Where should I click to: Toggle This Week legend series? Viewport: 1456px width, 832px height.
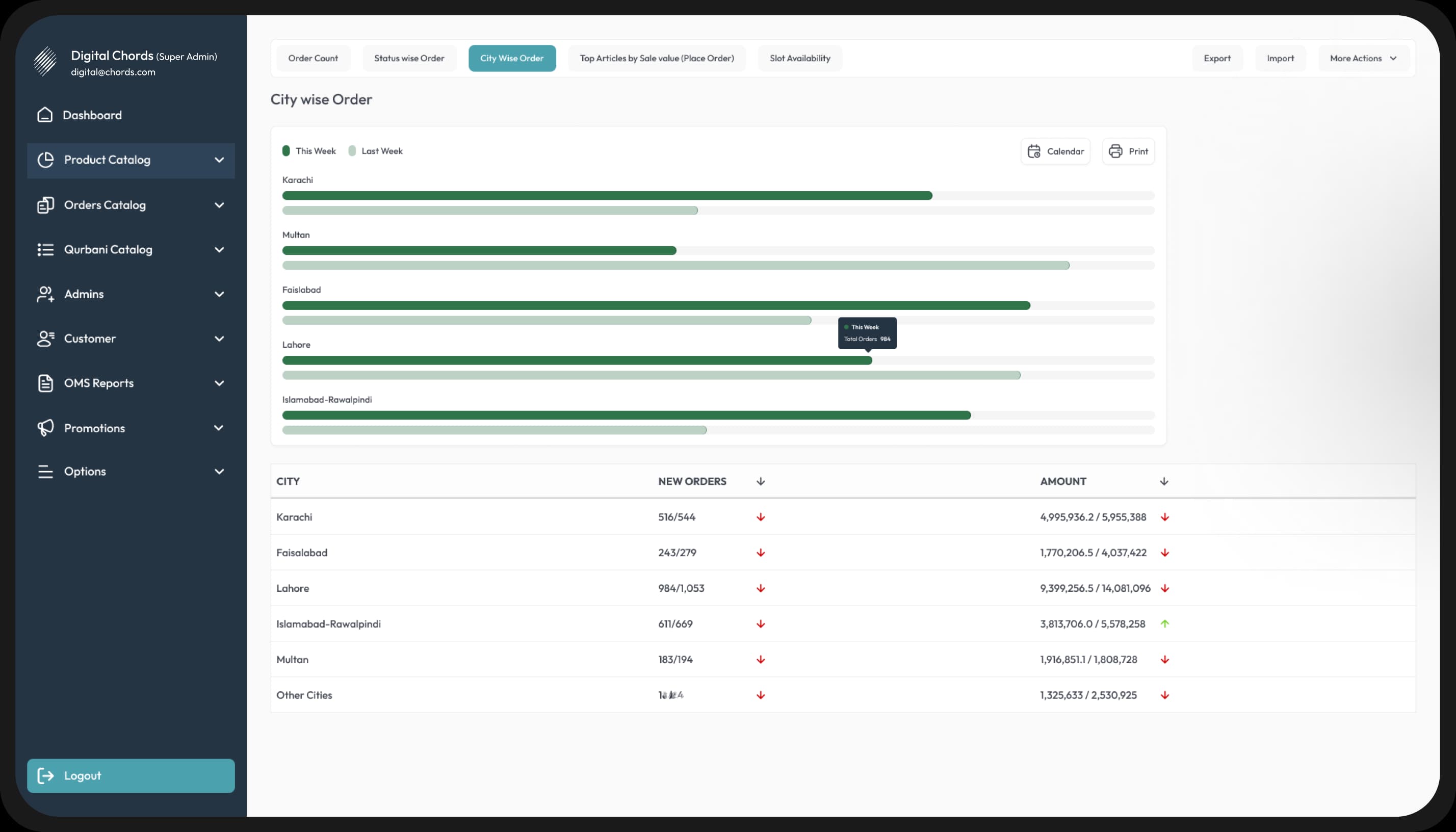309,151
